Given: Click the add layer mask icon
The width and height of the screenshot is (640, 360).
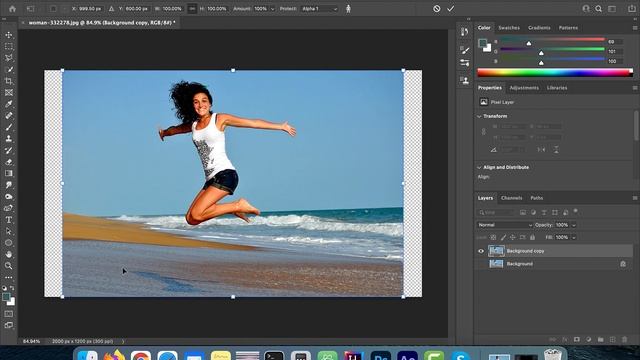Looking at the screenshot, I should point(576,339).
